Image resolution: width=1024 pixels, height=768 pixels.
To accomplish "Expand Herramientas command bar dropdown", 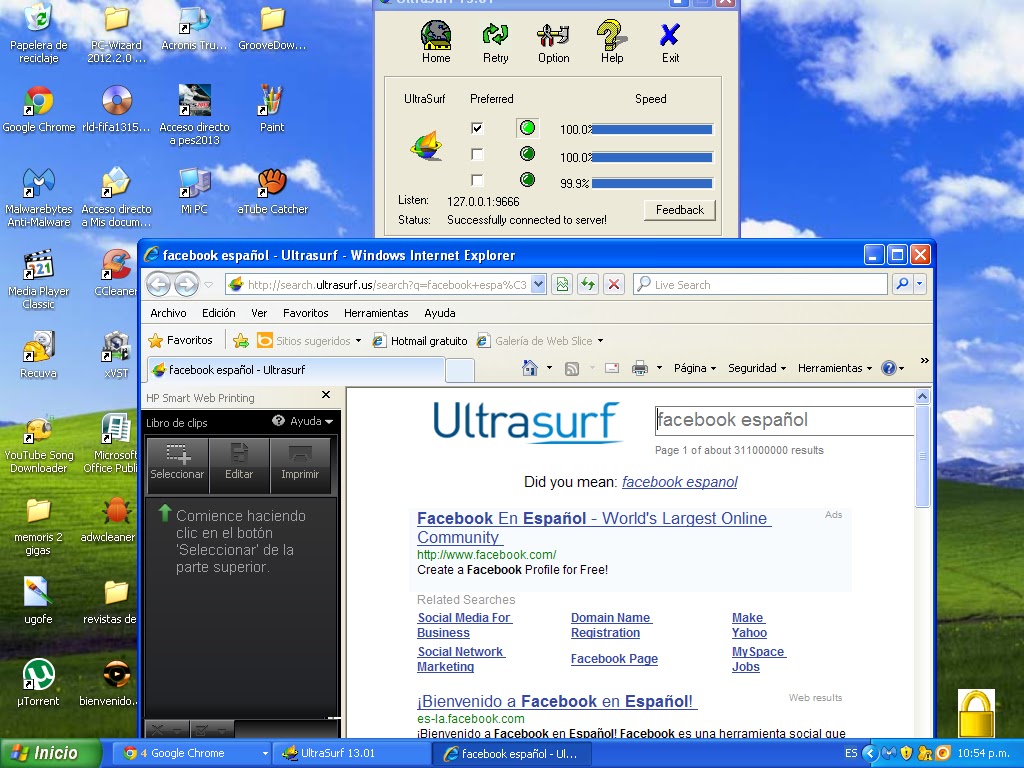I will click(835, 368).
